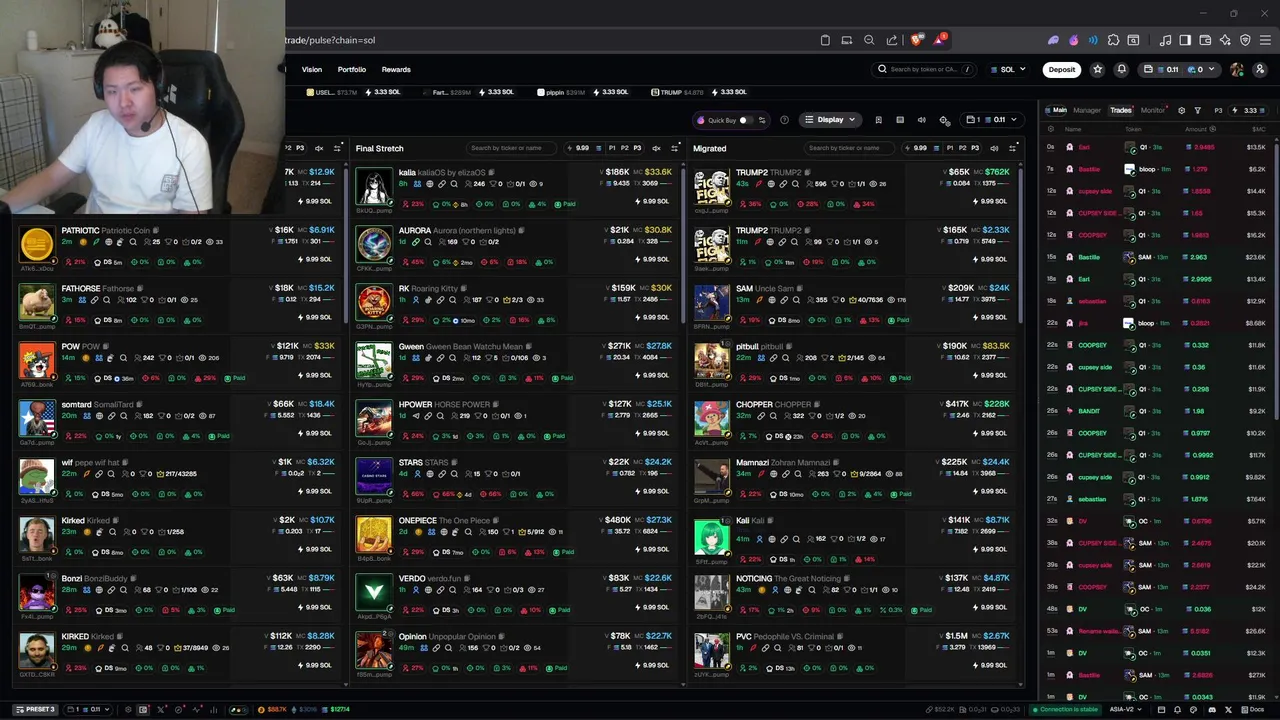Click browser share icon in address bar
The image size is (1280, 720).
point(892,40)
